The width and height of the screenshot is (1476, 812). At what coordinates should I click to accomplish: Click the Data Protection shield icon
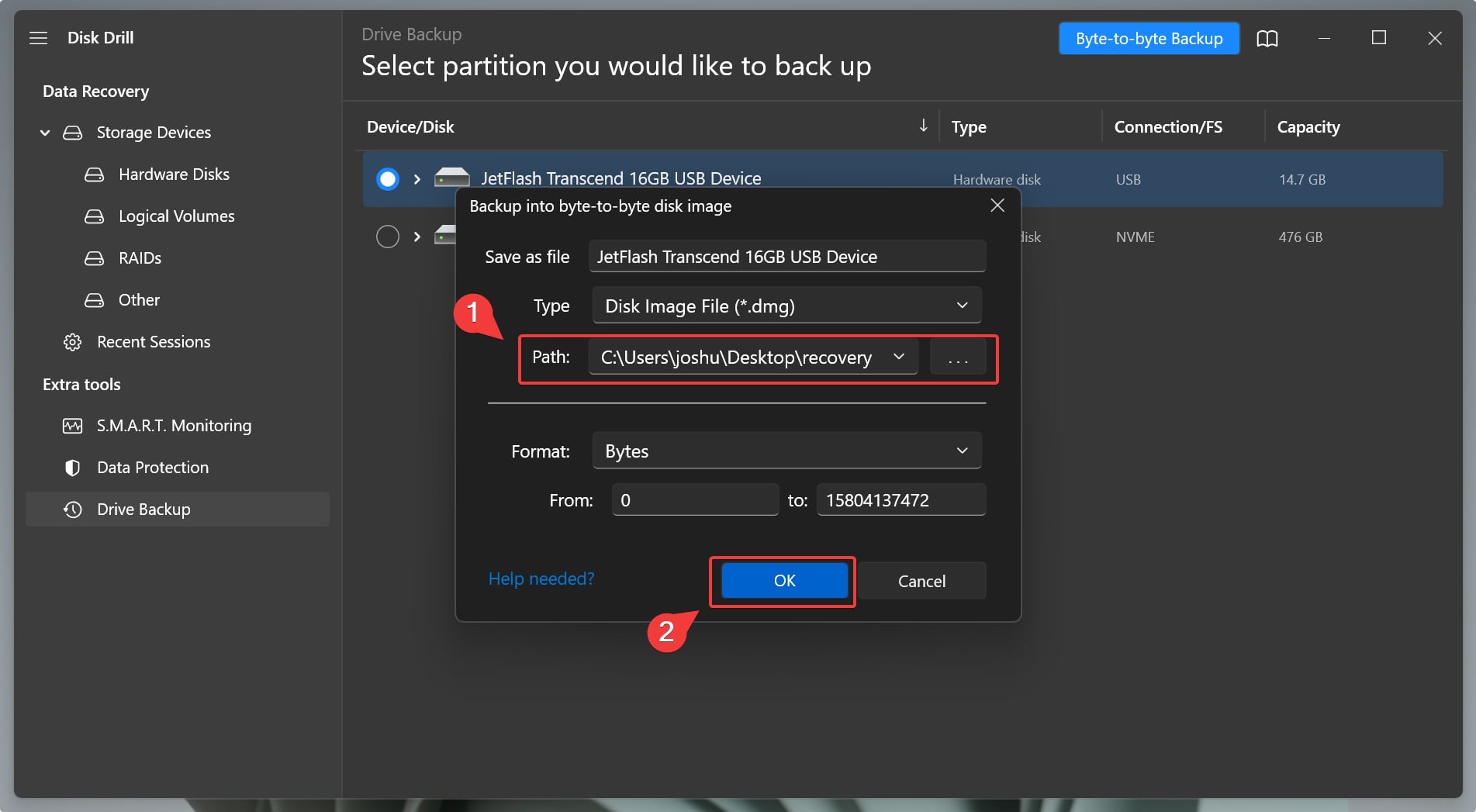point(72,468)
